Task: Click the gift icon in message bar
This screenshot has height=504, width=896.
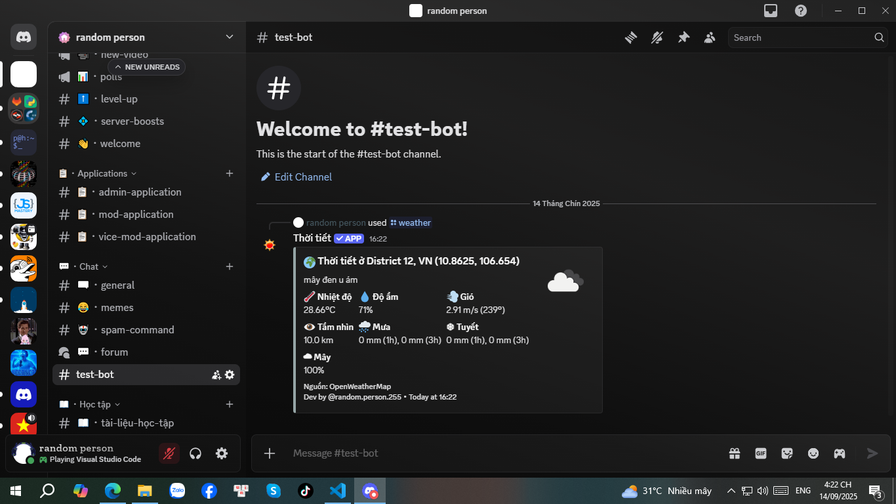Action: (734, 453)
